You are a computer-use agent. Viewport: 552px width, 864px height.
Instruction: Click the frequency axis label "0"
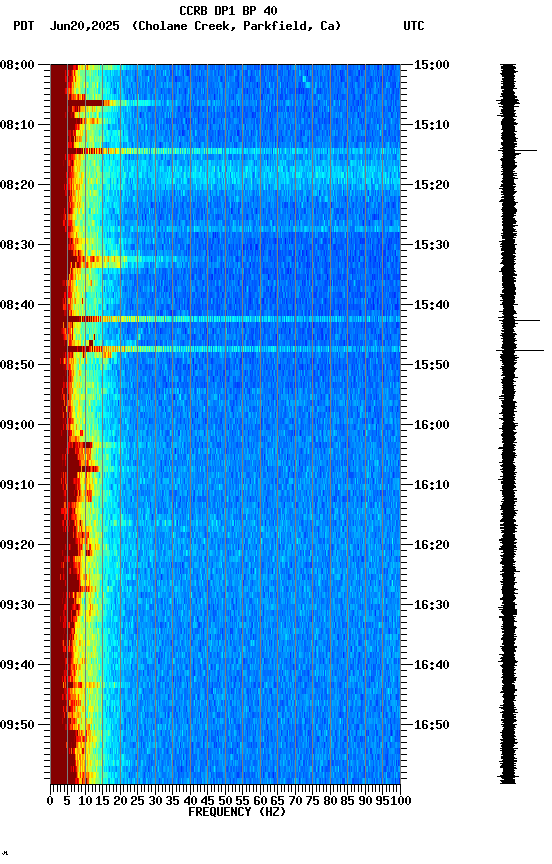click(50, 801)
